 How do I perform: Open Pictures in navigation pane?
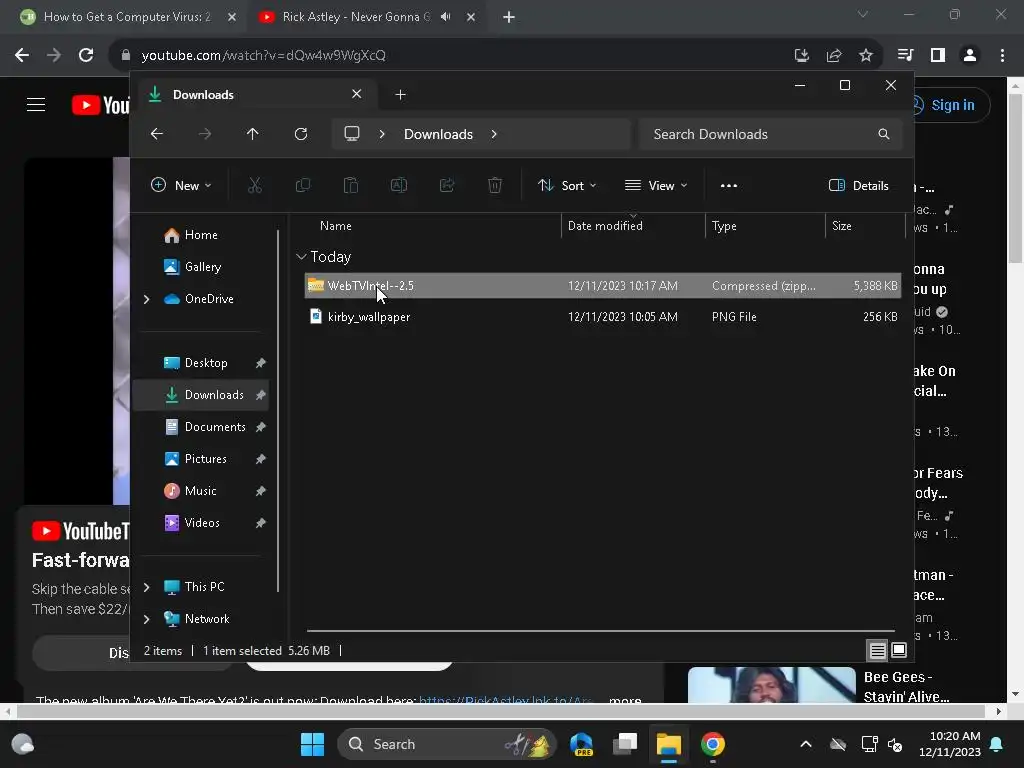pyautogui.click(x=205, y=459)
